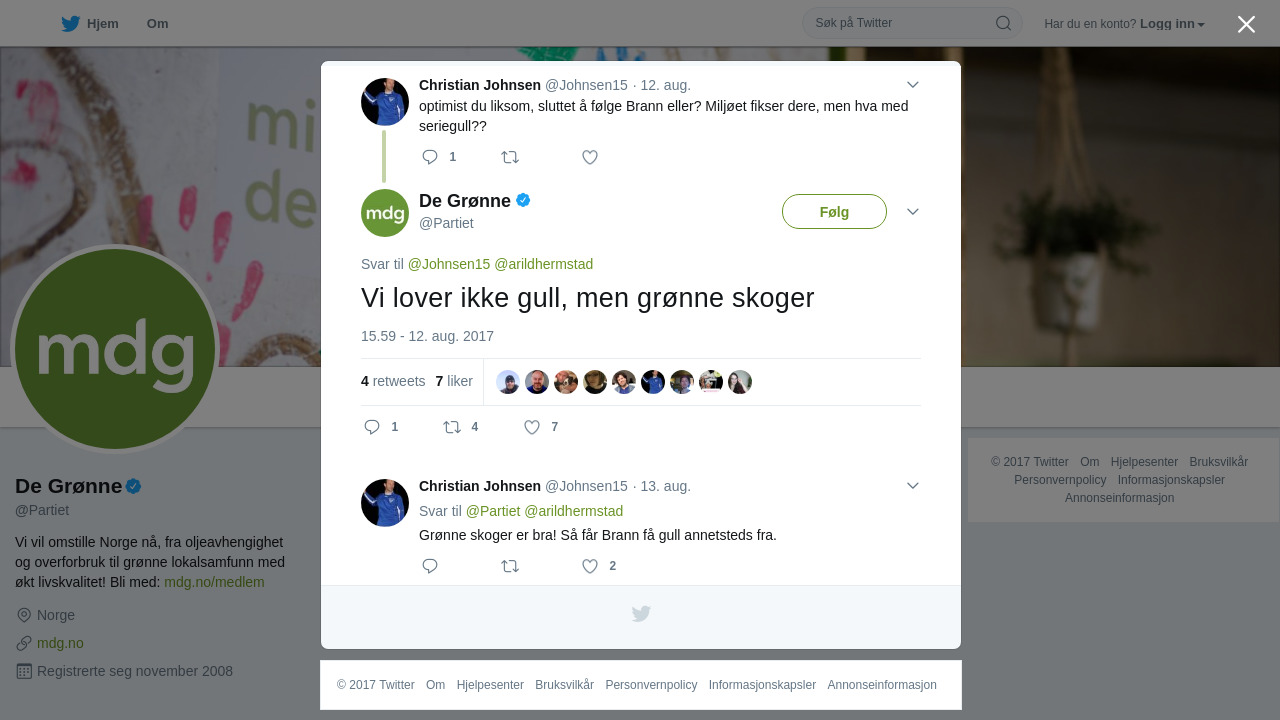The height and width of the screenshot is (720, 1280).
Task: Retweet Christian Johnsen's 12. aug. tweet
Action: point(510,157)
